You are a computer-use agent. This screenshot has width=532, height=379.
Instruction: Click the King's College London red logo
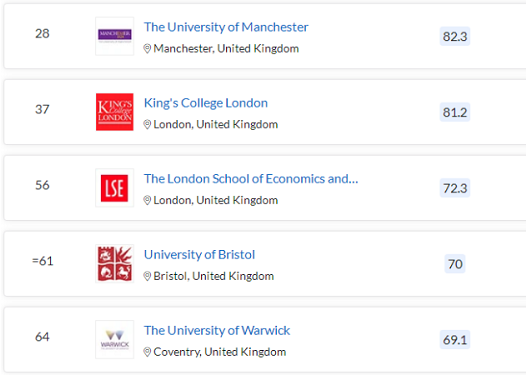tap(115, 112)
